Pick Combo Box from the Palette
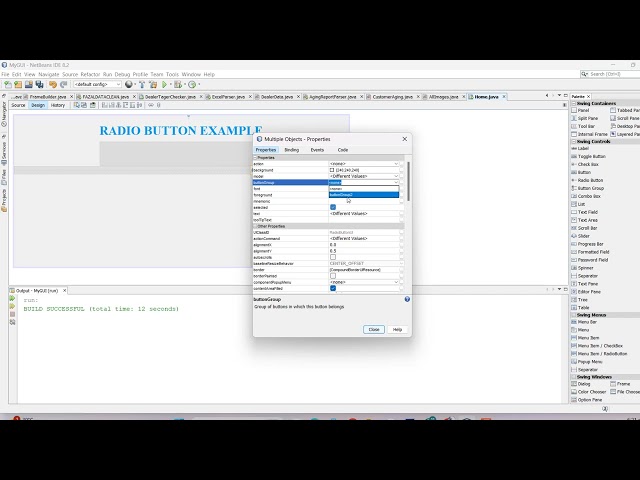The image size is (640, 480). tap(589, 196)
